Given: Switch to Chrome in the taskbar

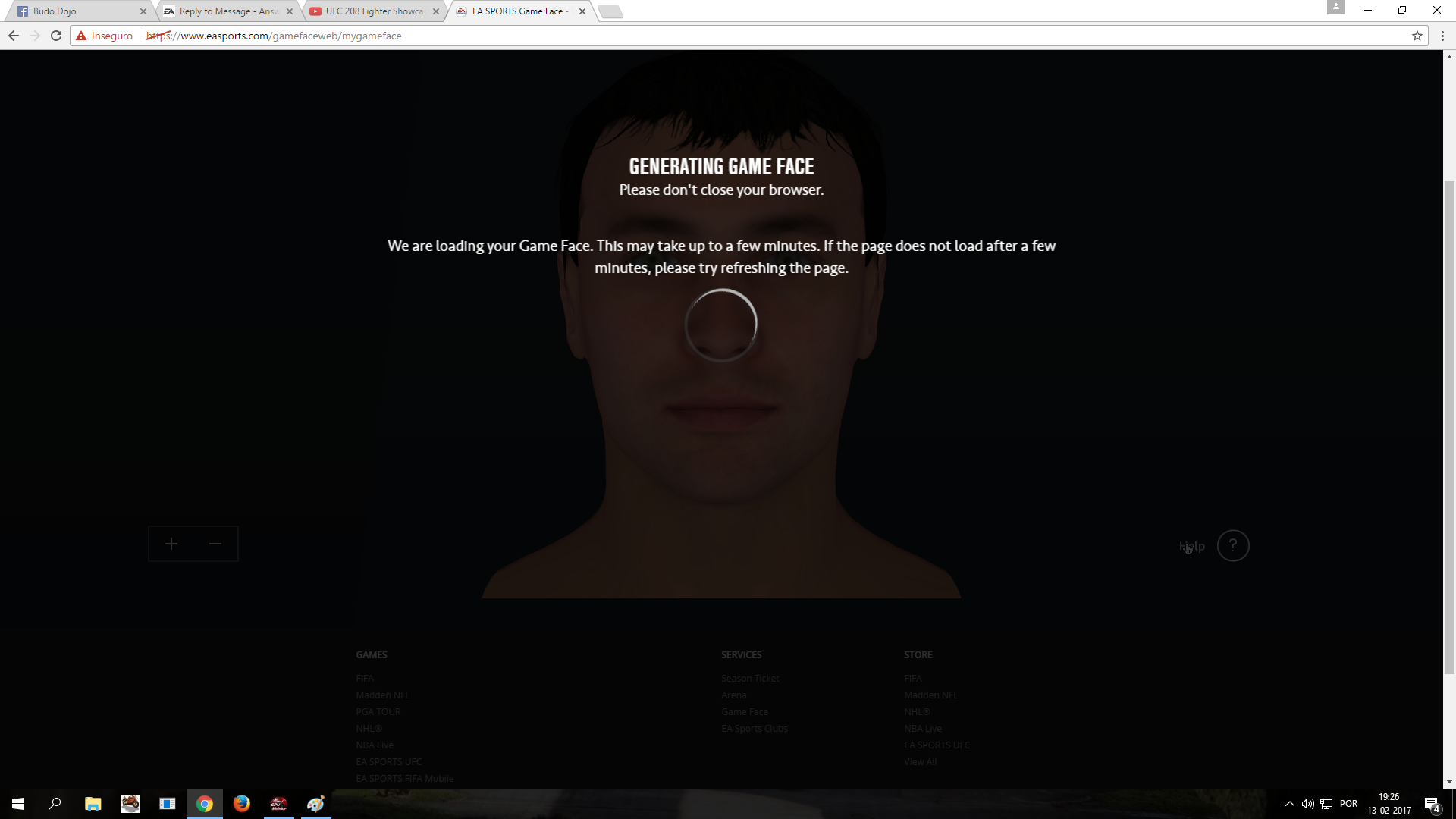Looking at the screenshot, I should click(205, 804).
